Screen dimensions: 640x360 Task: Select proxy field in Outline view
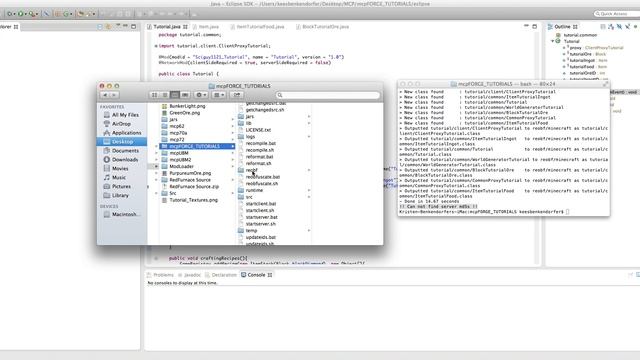594,48
